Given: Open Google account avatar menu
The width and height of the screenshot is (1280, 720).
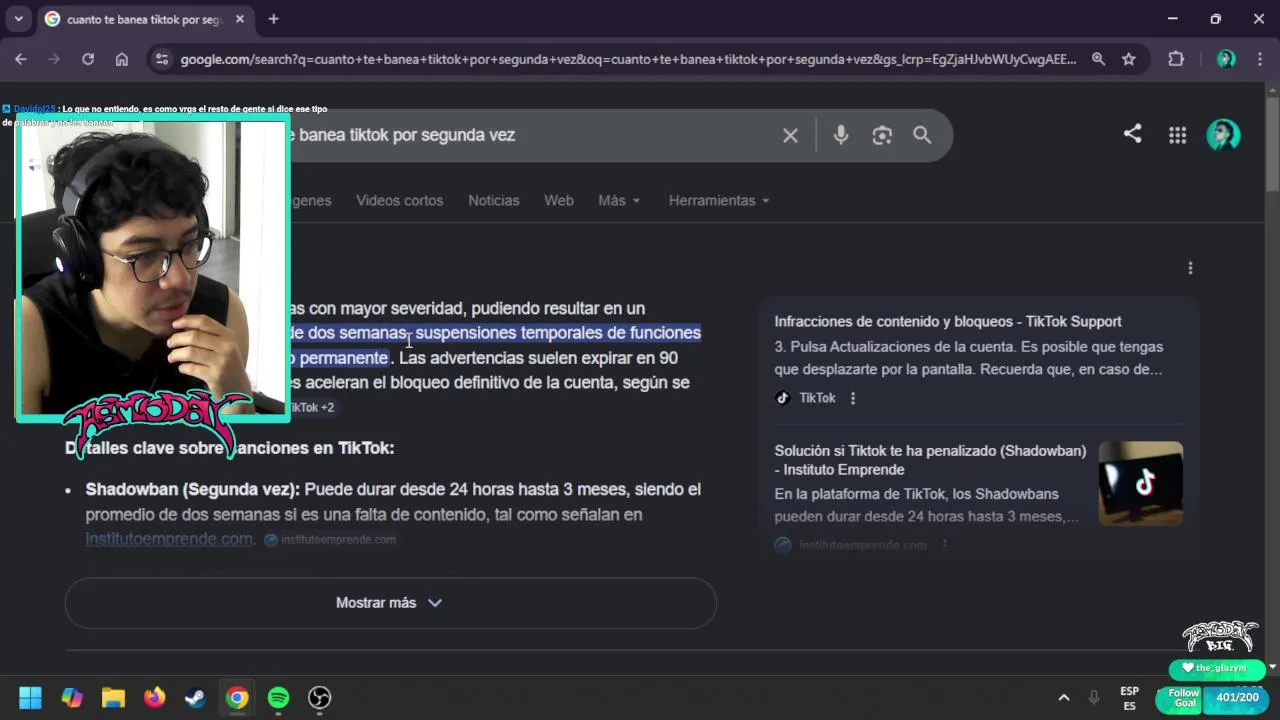Looking at the screenshot, I should (1223, 135).
